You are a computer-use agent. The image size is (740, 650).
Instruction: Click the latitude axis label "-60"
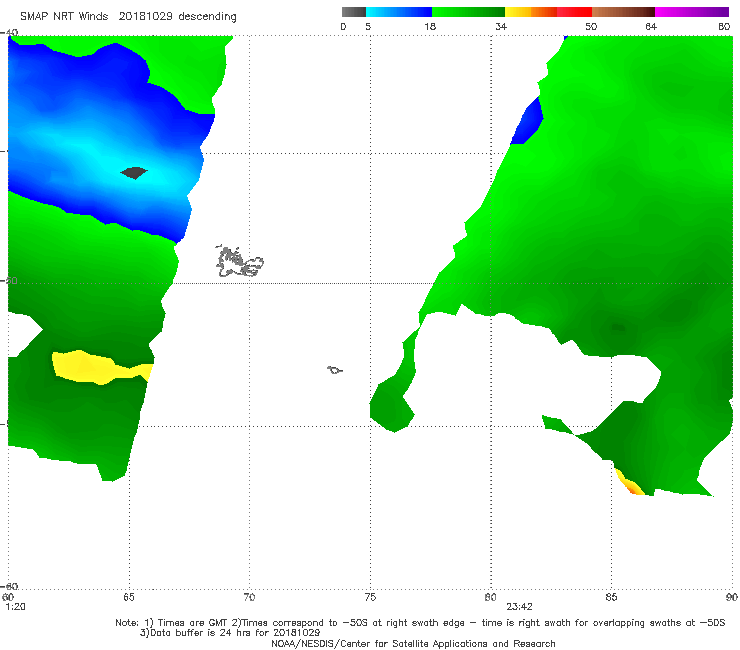(x=9, y=586)
